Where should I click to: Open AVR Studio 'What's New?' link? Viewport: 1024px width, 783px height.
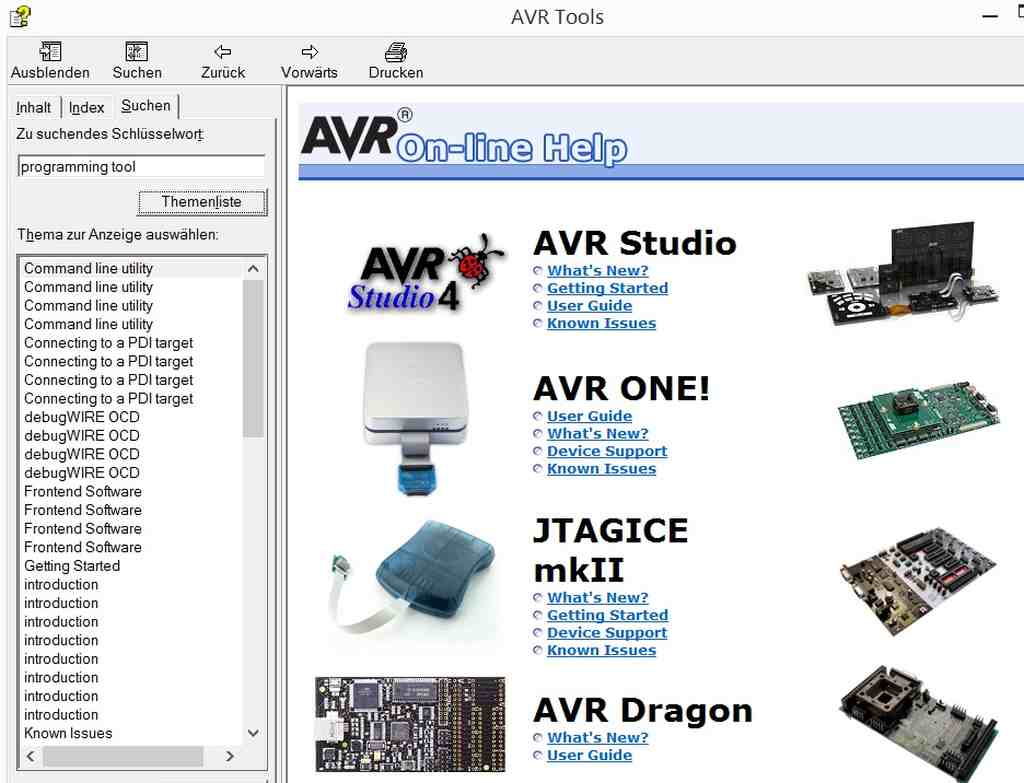click(x=598, y=270)
